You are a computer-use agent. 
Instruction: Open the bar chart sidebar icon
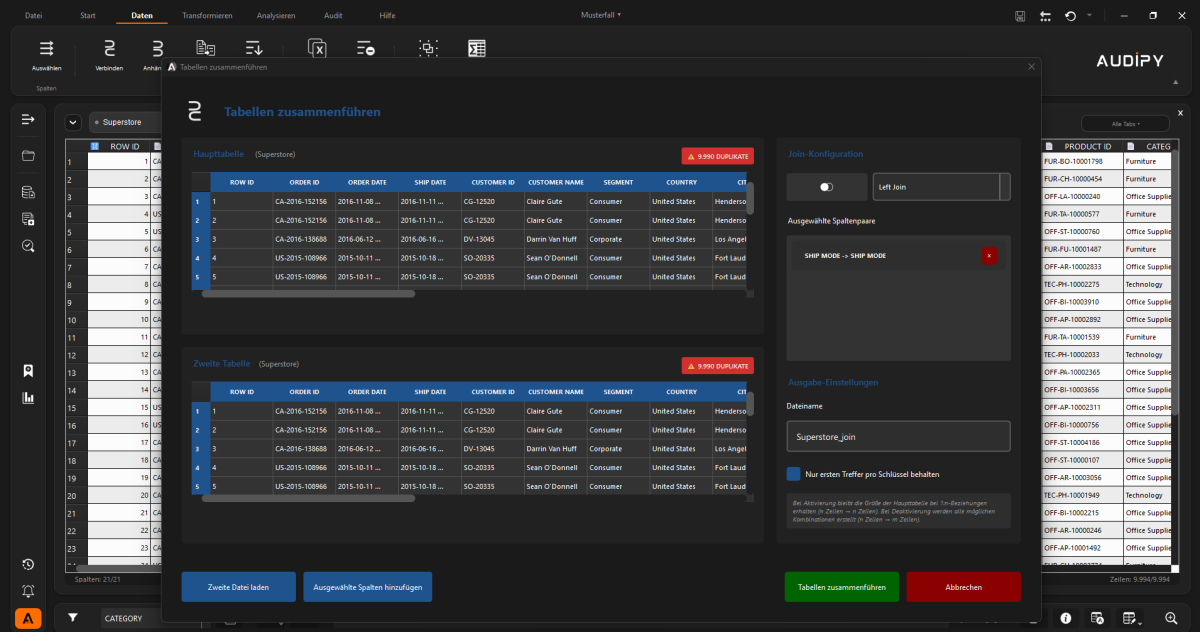coord(28,397)
